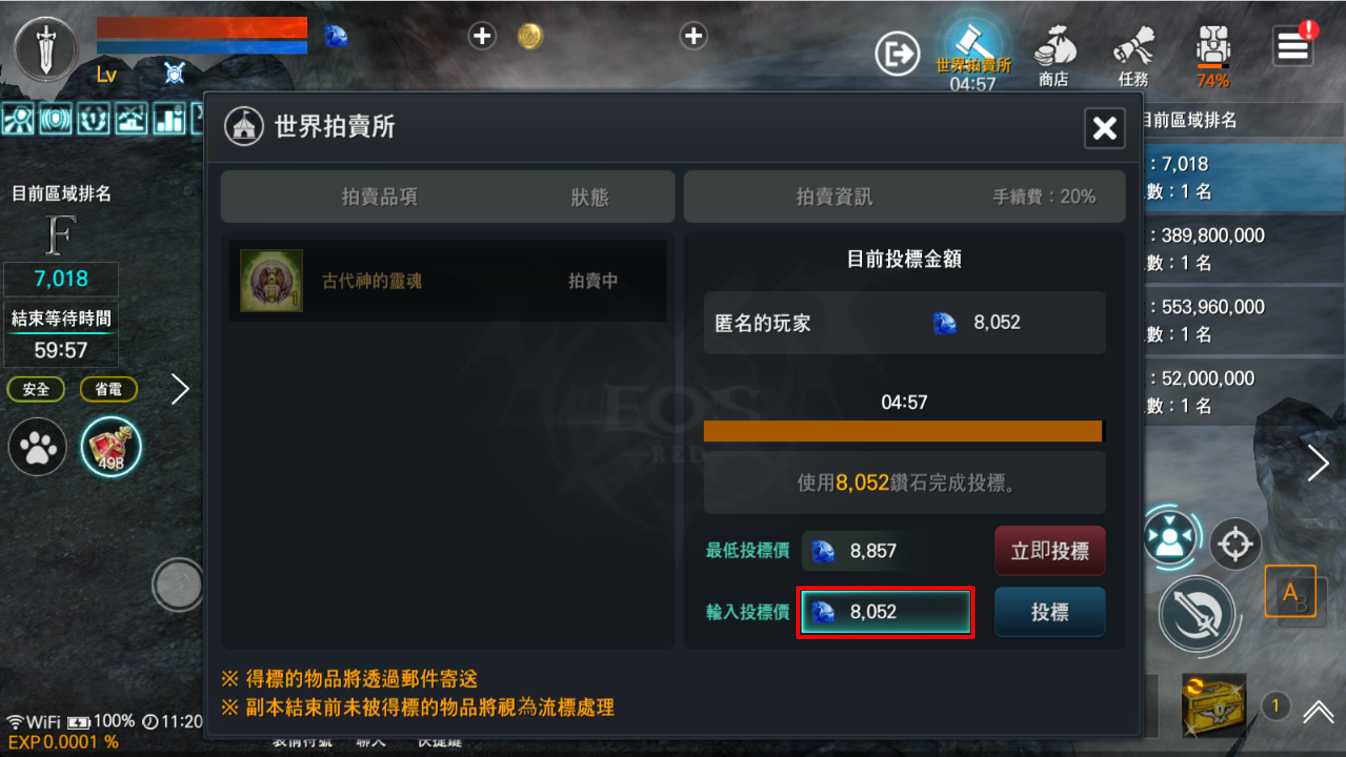The width and height of the screenshot is (1346, 757).
Task: Toggle the 安全 safe mode button
Action: click(x=36, y=389)
